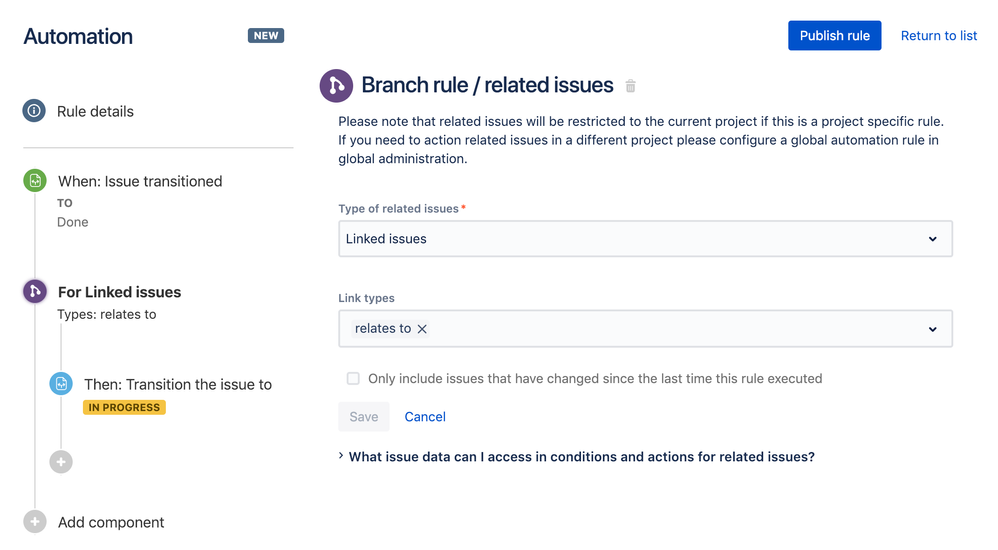998x550 pixels.
Task: Enable the Only include changed issues checkbox
Action: (353, 379)
